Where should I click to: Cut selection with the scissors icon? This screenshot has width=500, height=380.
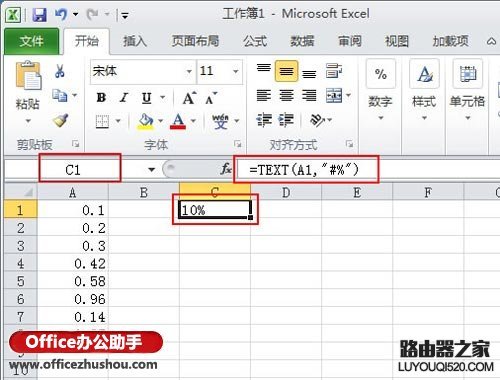(60, 71)
